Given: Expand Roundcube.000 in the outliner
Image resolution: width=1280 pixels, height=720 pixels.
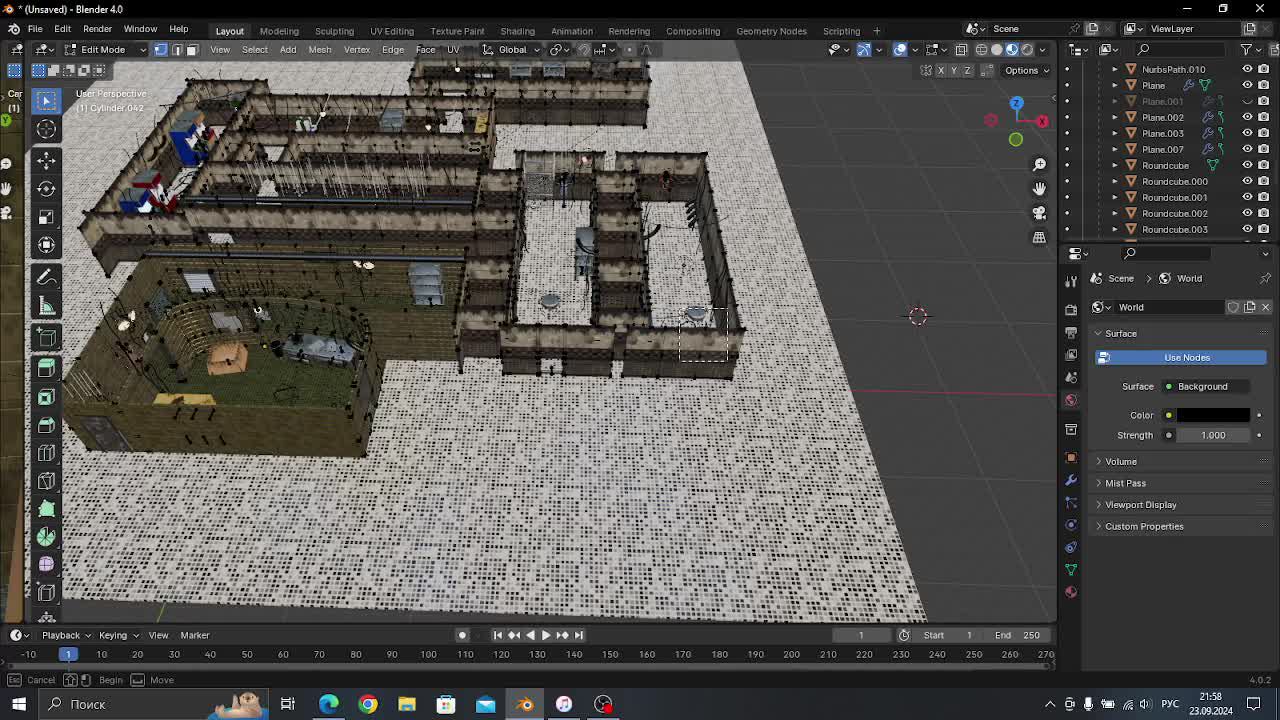Looking at the screenshot, I should click(1115, 181).
